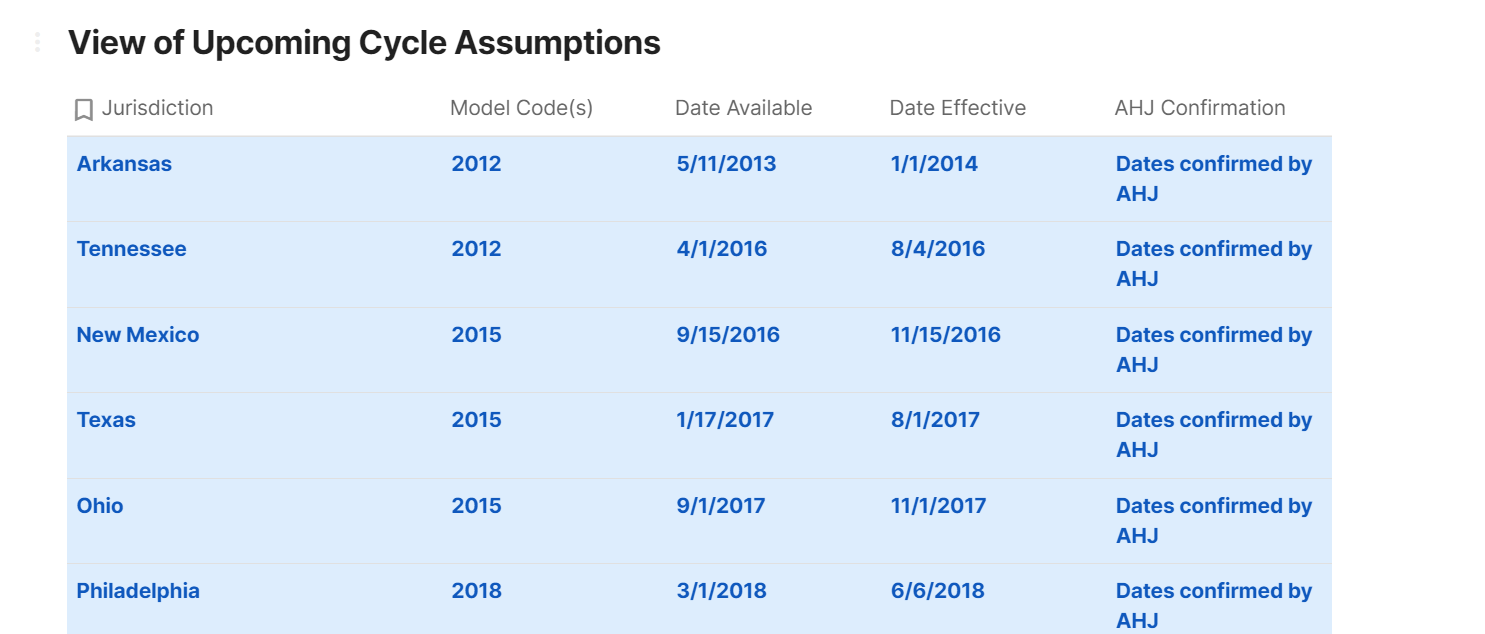This screenshot has width=1485, height=634.
Task: Click the drag handle dots beside the title
Action: pyautogui.click(x=37, y=42)
